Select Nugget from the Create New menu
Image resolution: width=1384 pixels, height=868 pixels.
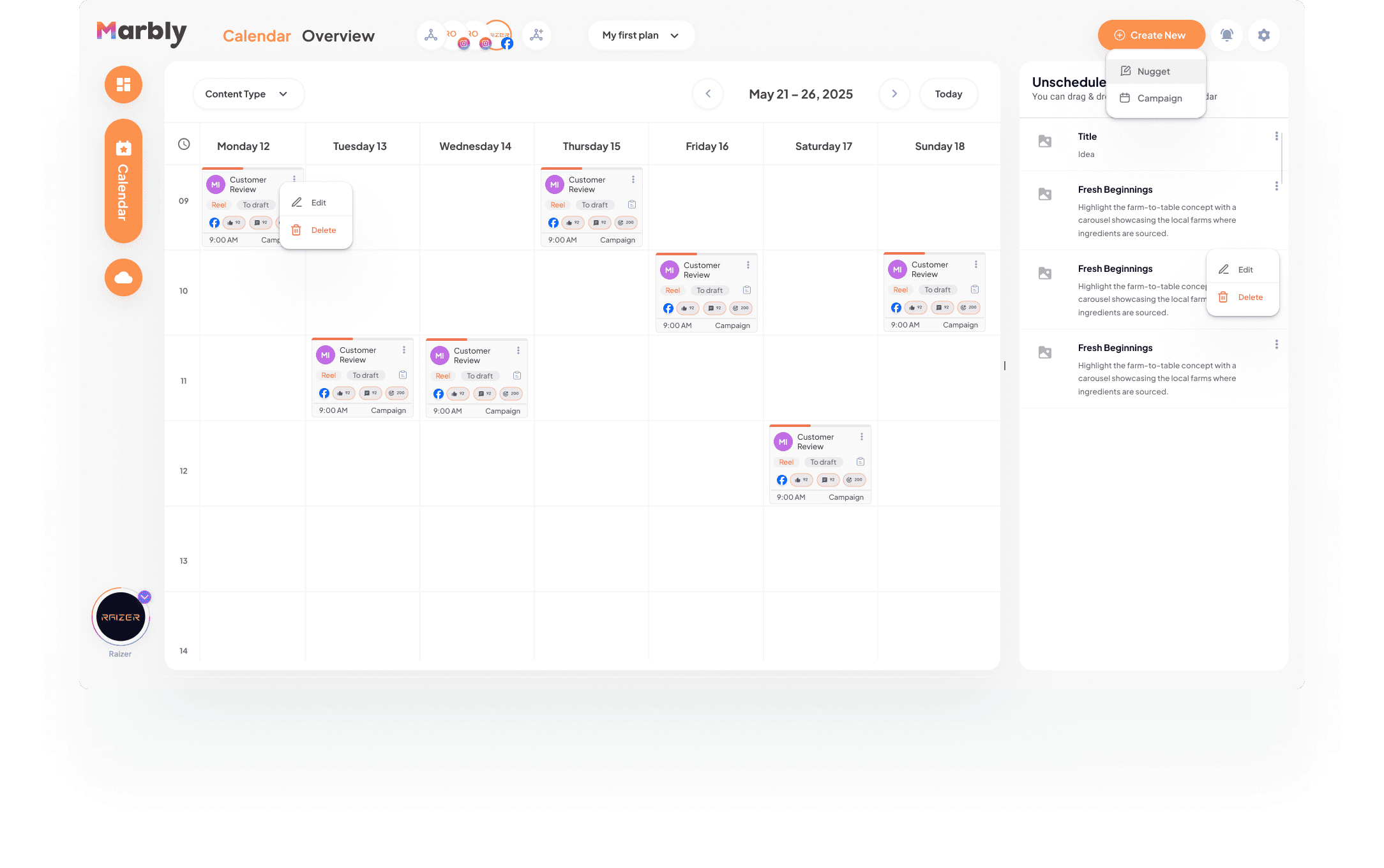pyautogui.click(x=1154, y=71)
